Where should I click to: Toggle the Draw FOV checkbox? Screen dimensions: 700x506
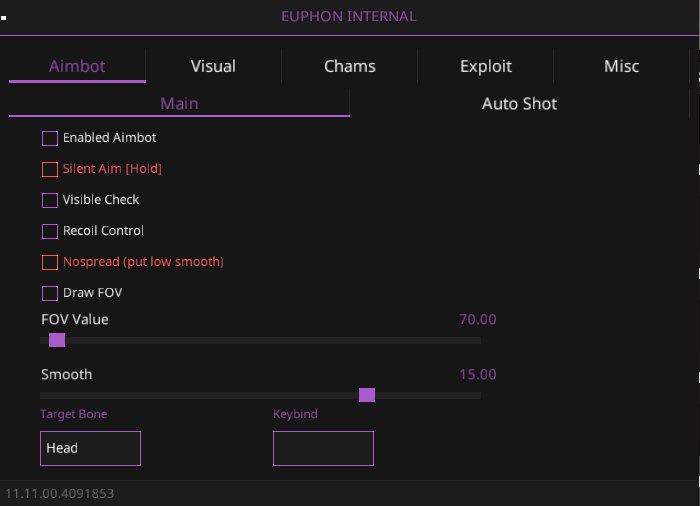(50, 293)
